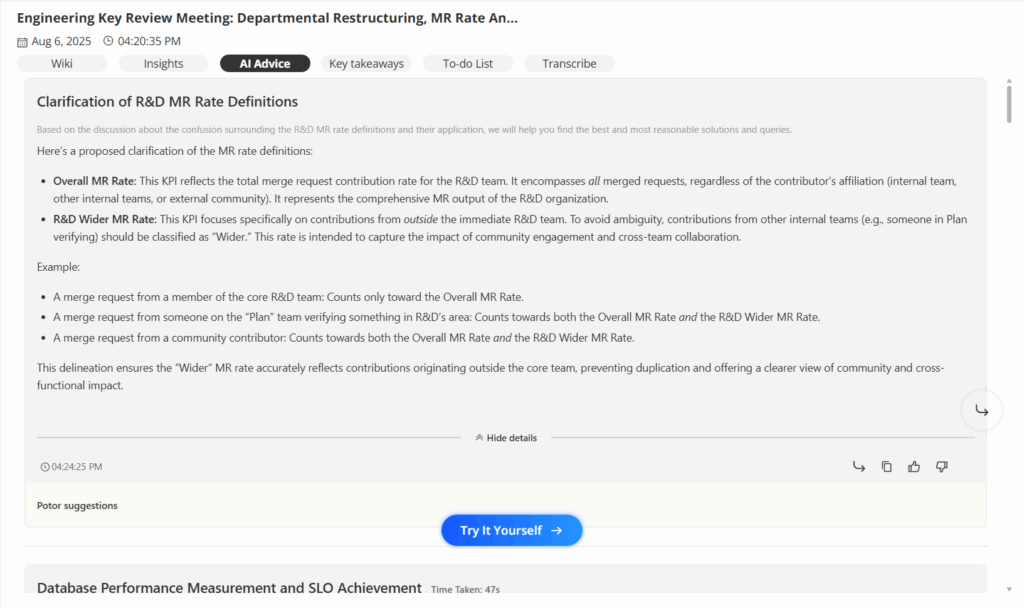Open the floating reply bubble on the right edge
Image resolution: width=1024 pixels, height=608 pixels.
pos(981,410)
